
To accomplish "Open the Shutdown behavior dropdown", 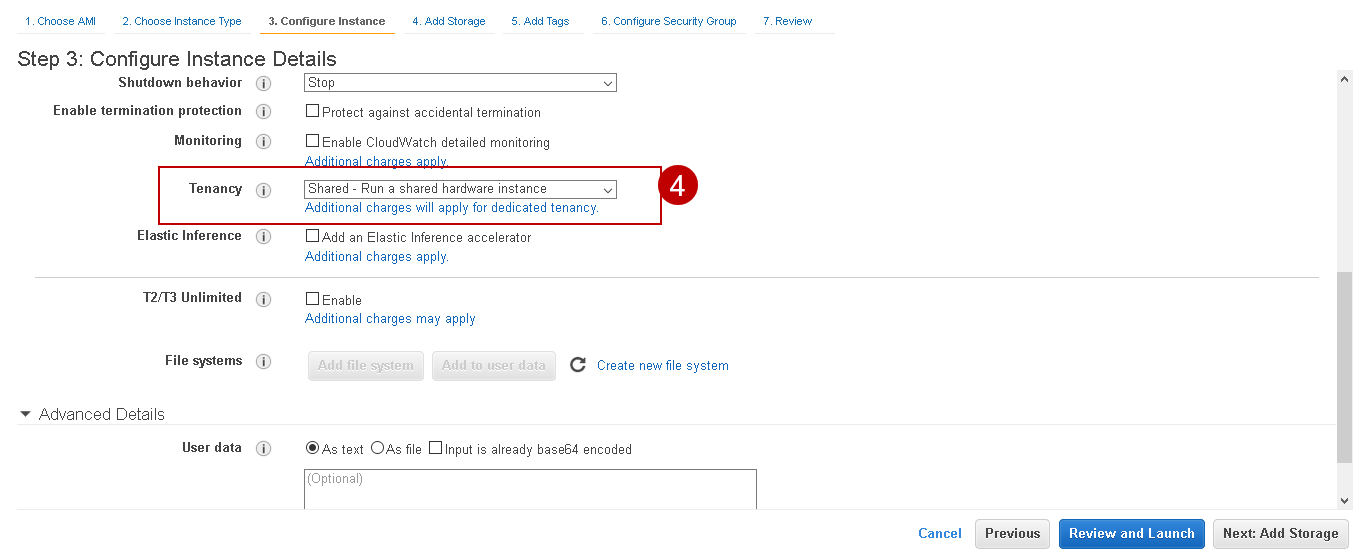I will (460, 83).
